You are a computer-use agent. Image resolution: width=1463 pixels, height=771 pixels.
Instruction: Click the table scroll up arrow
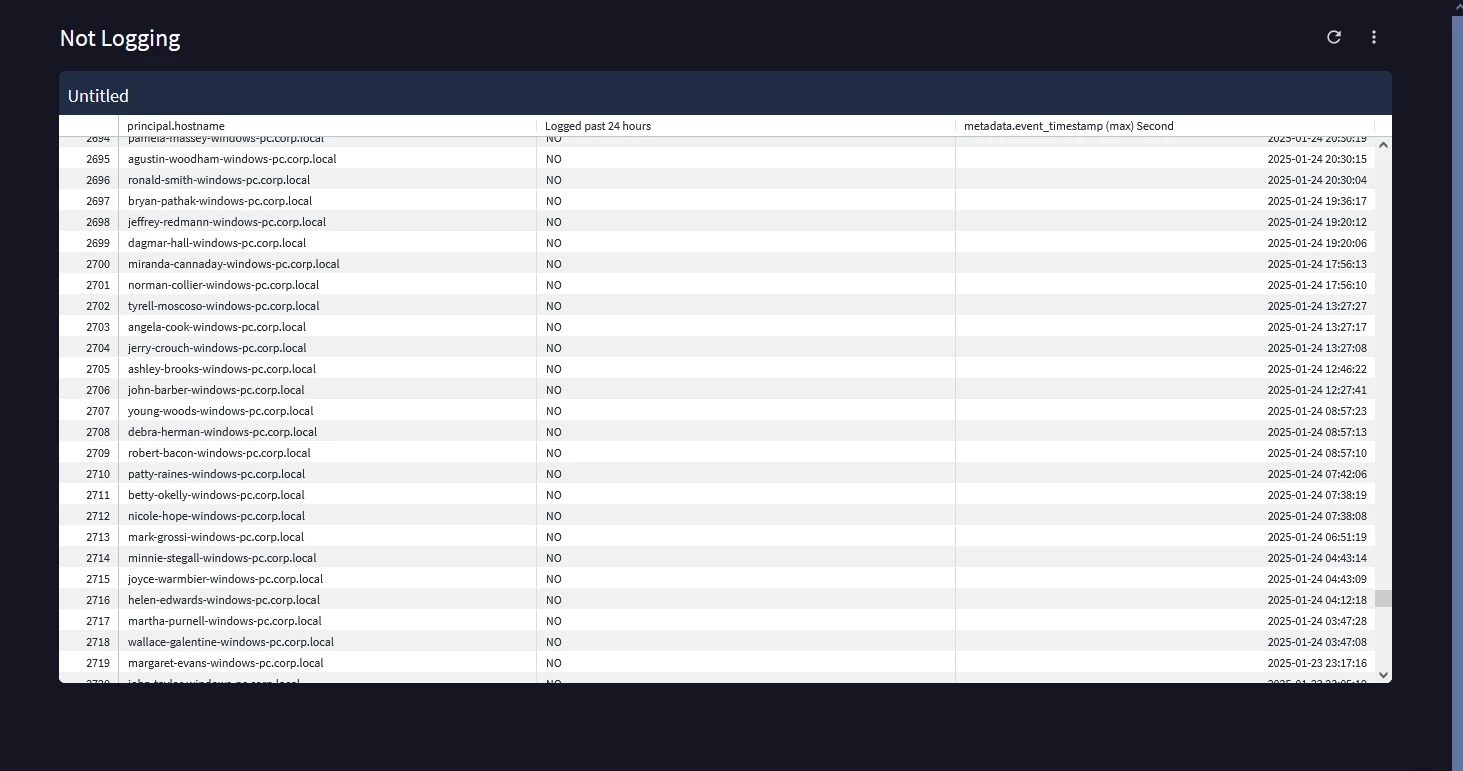(1383, 145)
